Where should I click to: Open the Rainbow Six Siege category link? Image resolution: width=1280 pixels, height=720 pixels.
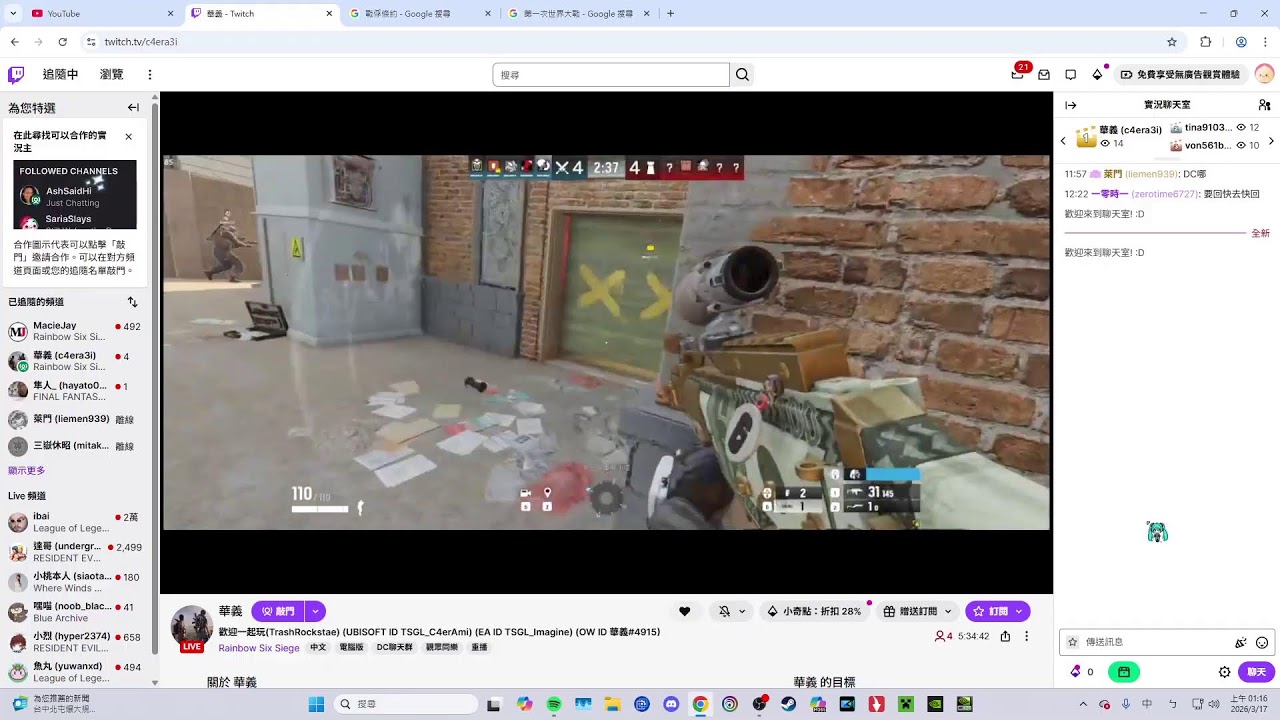259,648
